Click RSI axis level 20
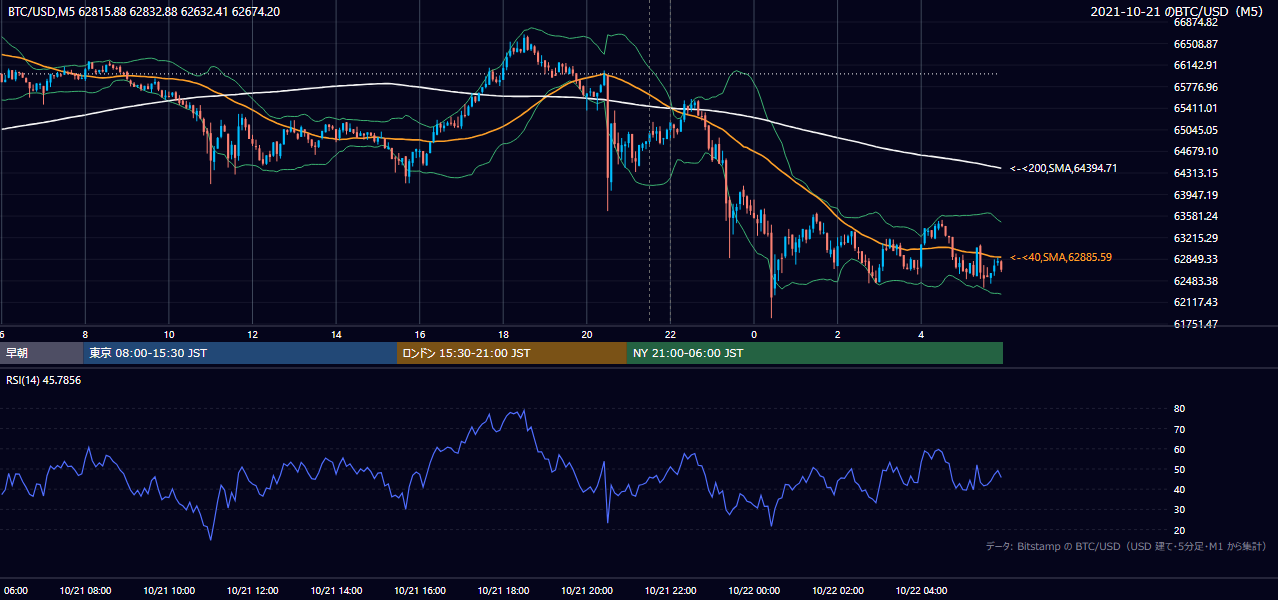1278x600 pixels. pos(1179,530)
